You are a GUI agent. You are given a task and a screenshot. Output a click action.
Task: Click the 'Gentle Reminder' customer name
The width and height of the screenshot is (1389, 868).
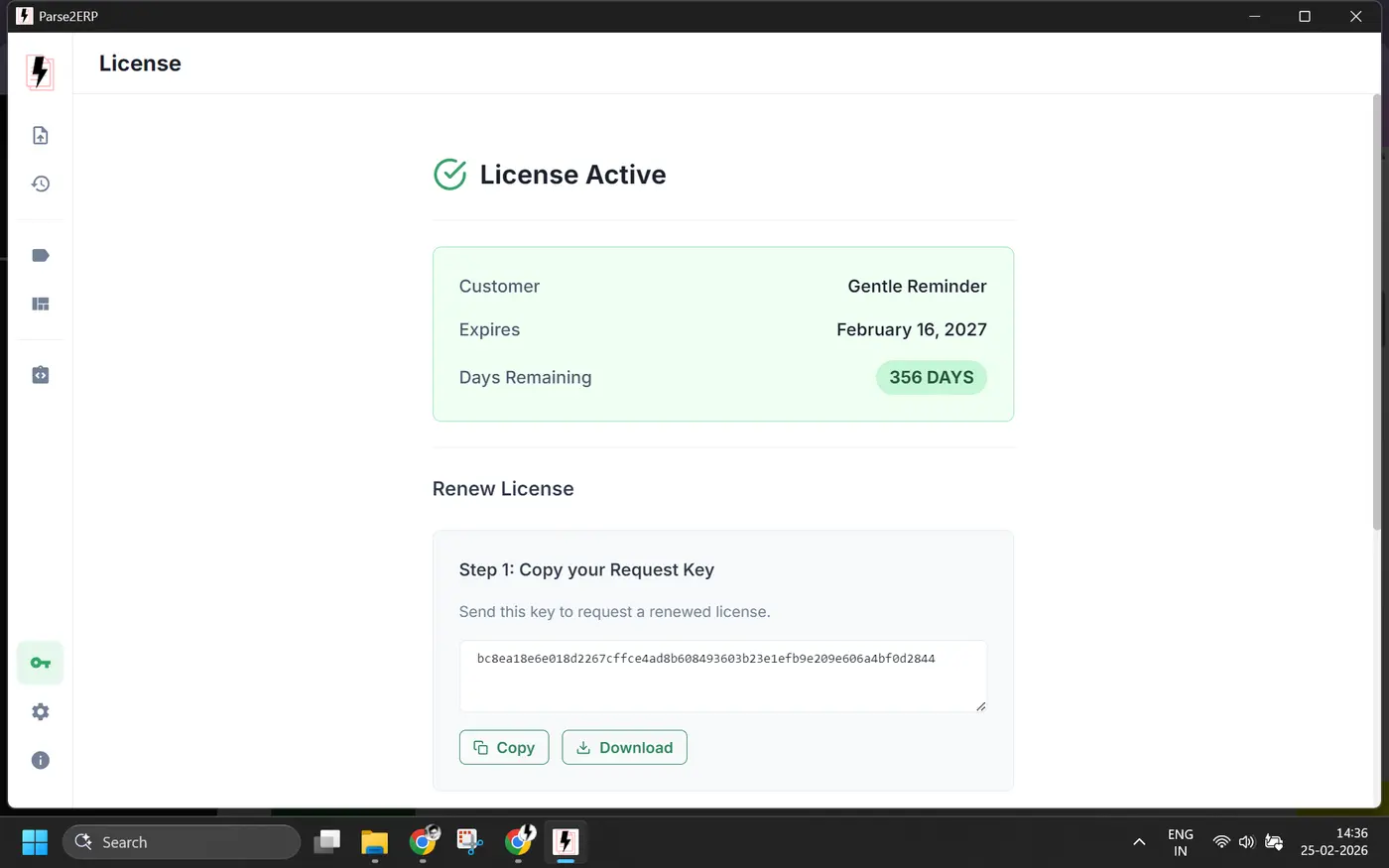(918, 287)
